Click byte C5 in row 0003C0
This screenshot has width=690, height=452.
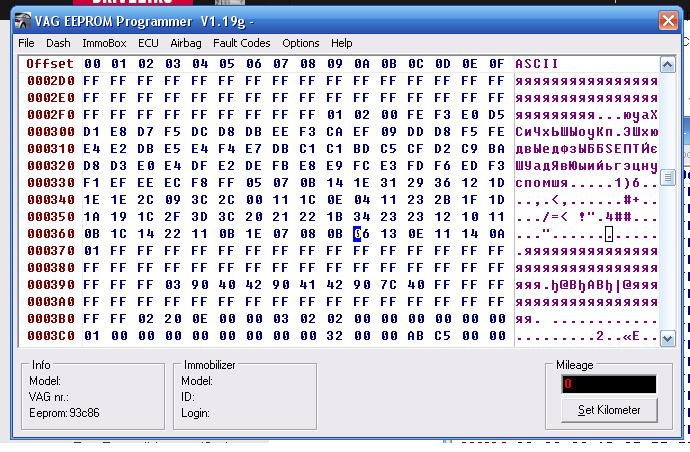pos(443,336)
